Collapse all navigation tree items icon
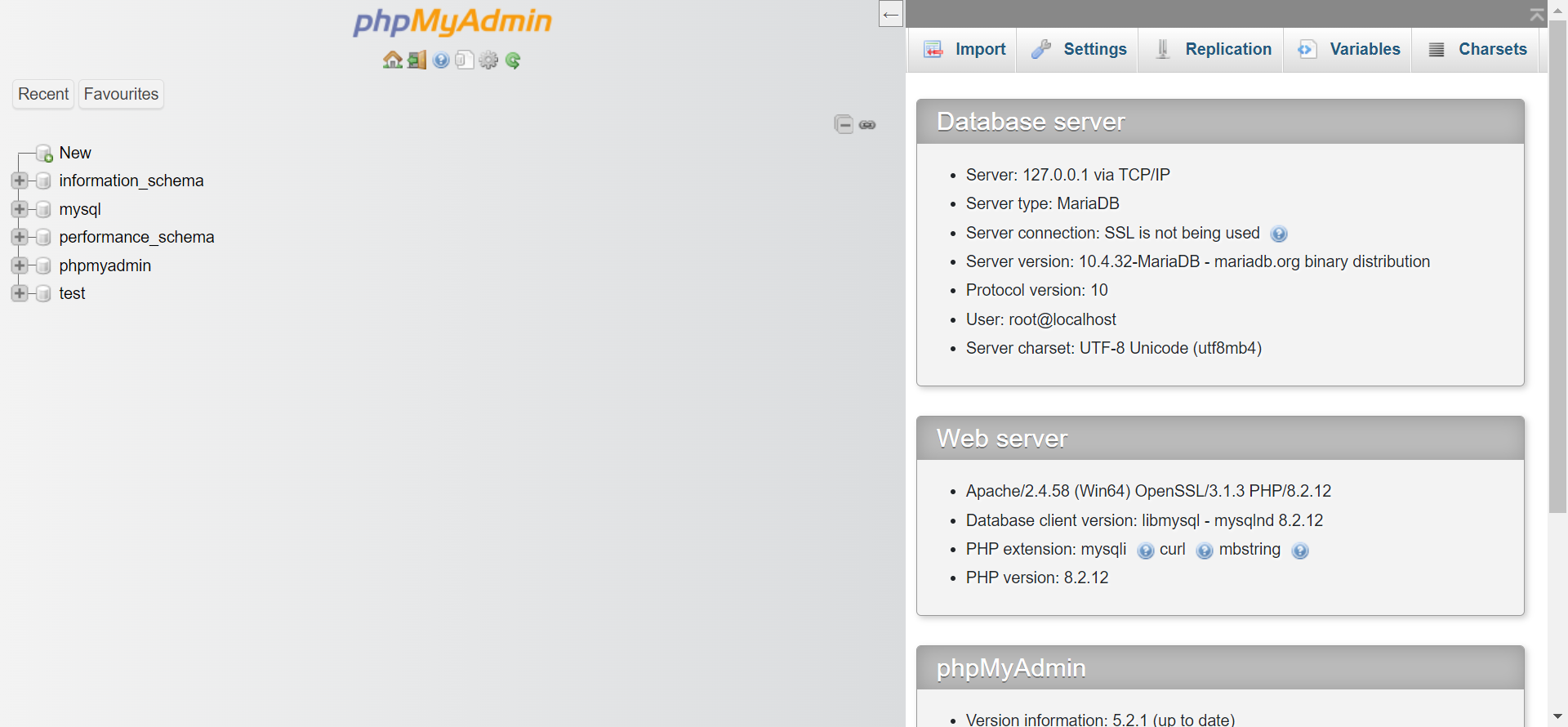The height and width of the screenshot is (727, 1568). (x=844, y=124)
